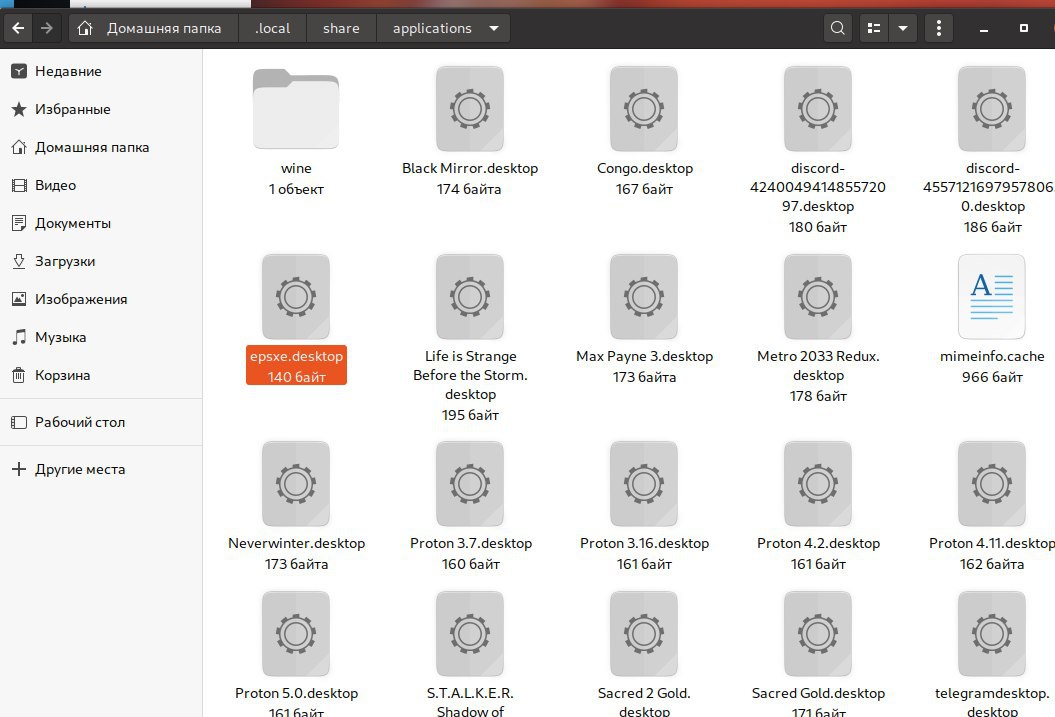Click the "Proton 5.0.desktop" file name
Image resolution: width=1055 pixels, height=717 pixels.
point(296,693)
